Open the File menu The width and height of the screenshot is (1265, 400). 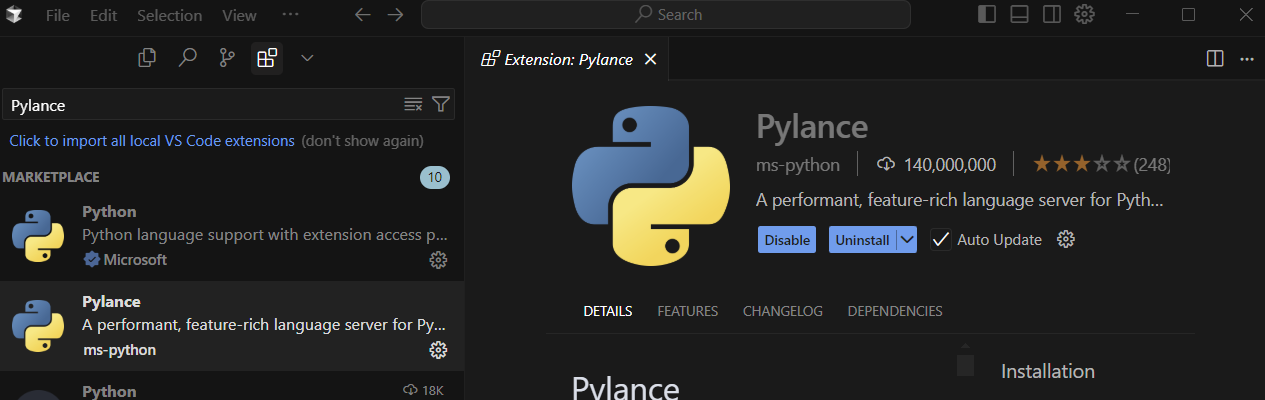tap(57, 15)
